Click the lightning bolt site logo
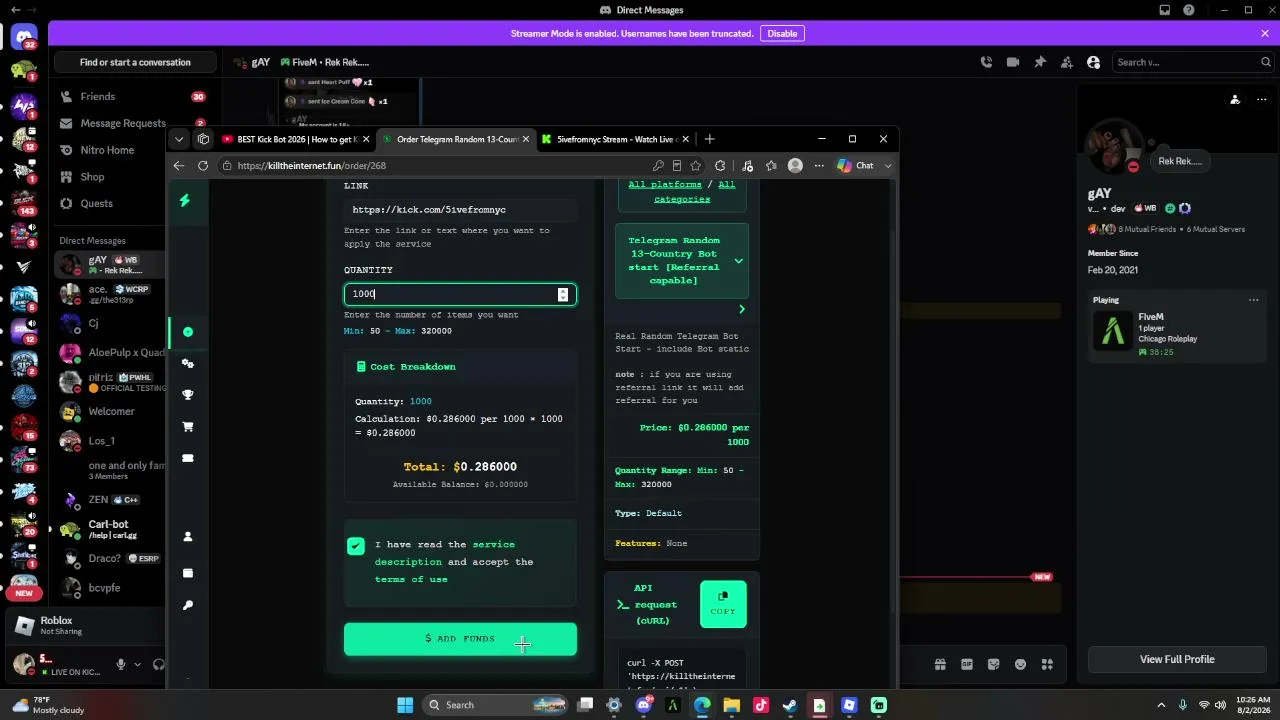Image resolution: width=1280 pixels, height=720 pixels. [x=184, y=200]
